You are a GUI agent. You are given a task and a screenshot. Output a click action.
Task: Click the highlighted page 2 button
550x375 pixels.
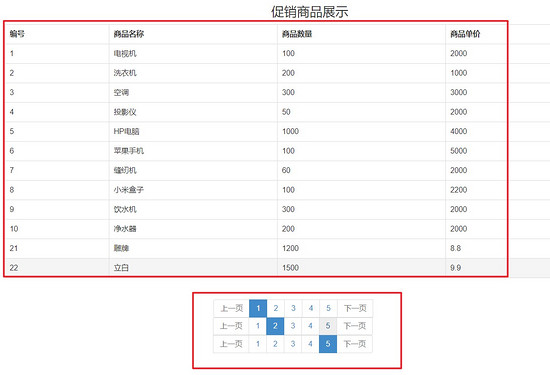click(275, 326)
